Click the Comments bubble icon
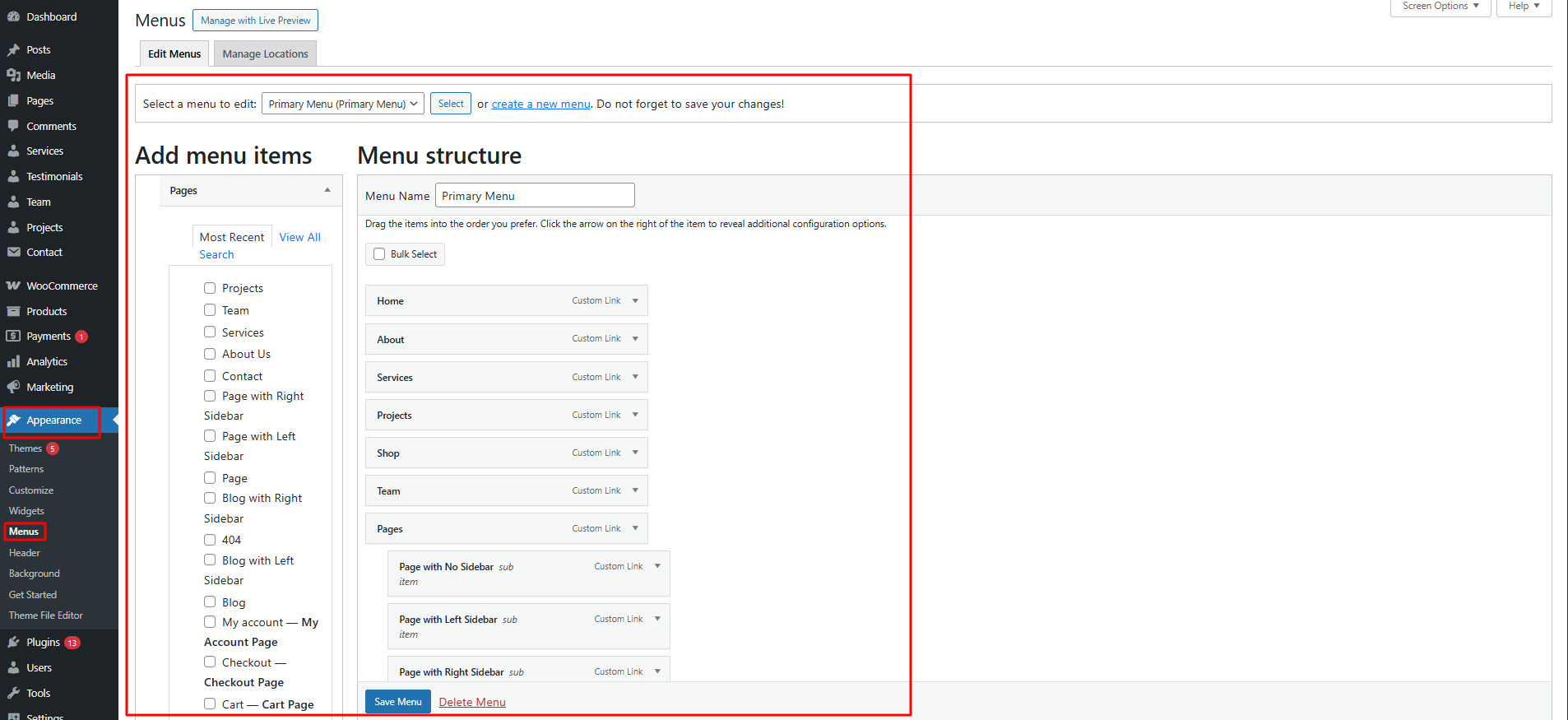The width and height of the screenshot is (1568, 720). (x=13, y=126)
